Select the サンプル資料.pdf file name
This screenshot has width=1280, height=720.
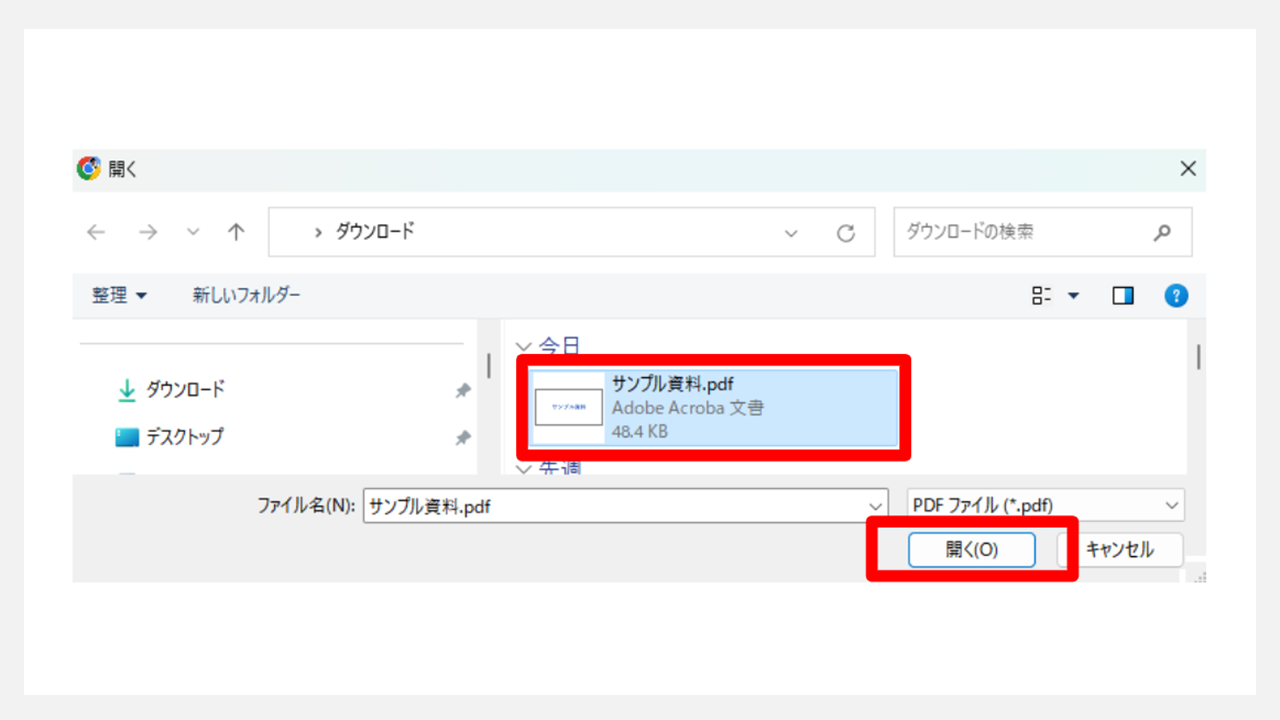(674, 384)
